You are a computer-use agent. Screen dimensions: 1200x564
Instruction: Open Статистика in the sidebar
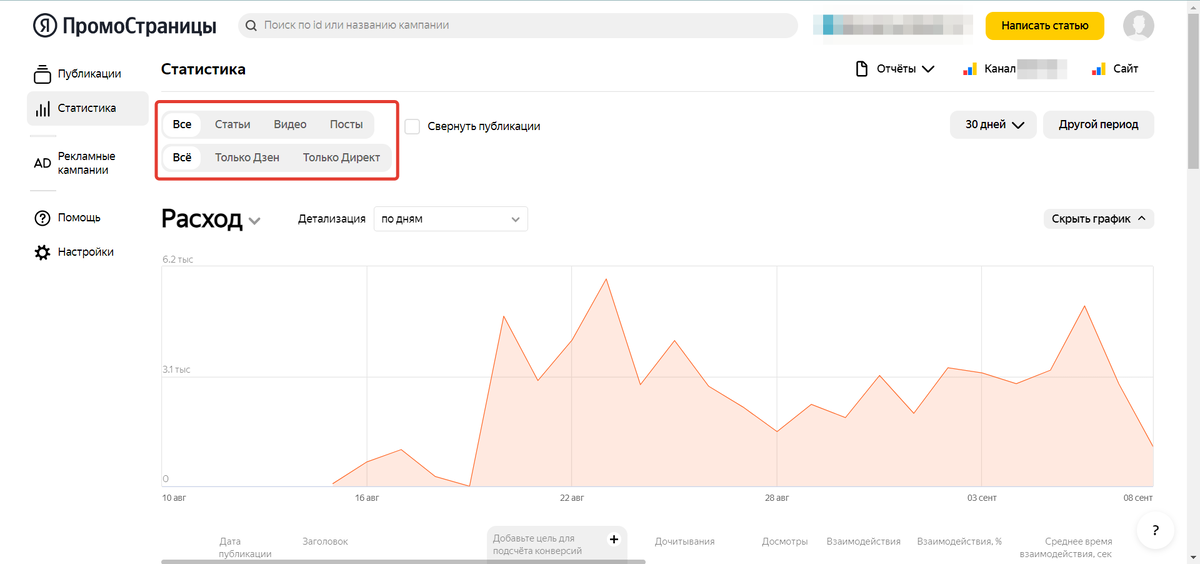pos(88,108)
